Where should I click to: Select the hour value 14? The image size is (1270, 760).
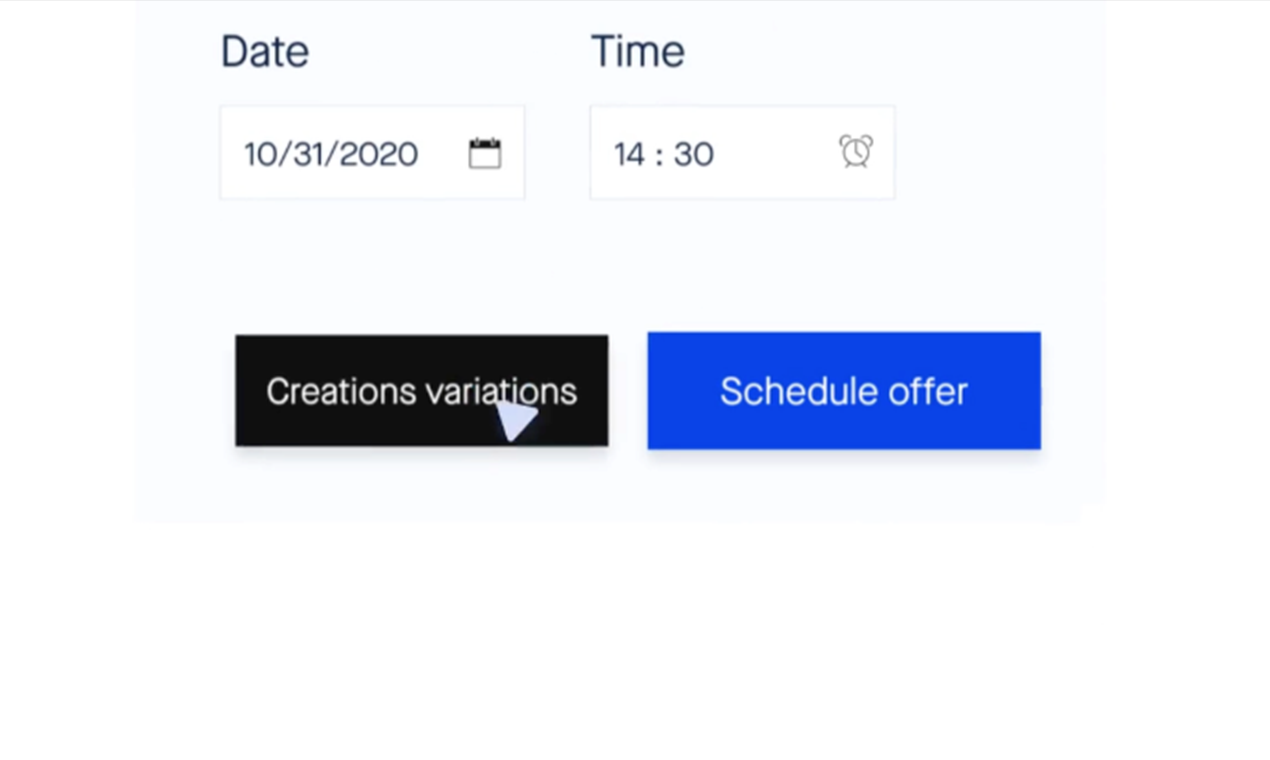629,154
